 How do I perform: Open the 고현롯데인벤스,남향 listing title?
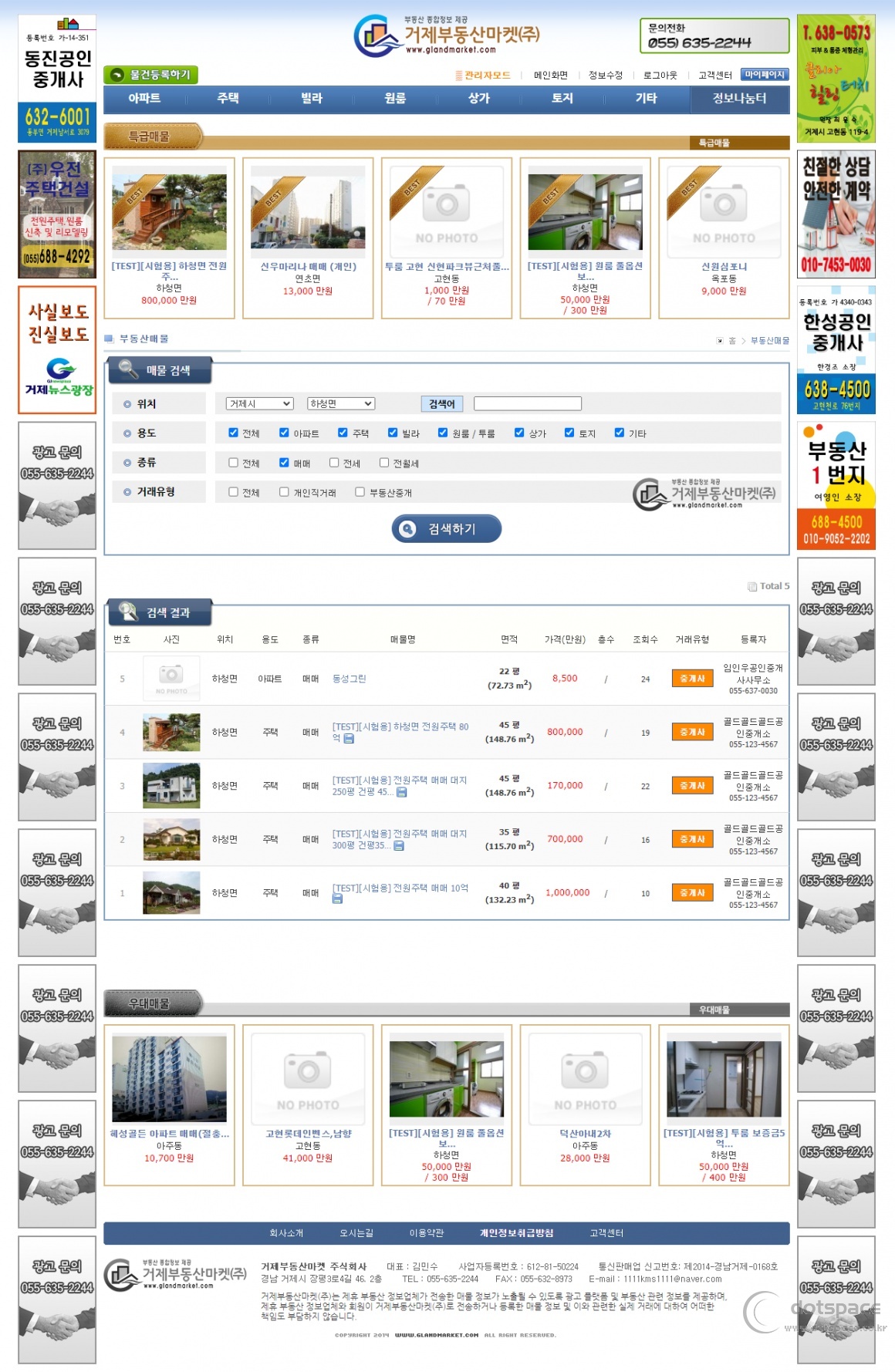[308, 1134]
